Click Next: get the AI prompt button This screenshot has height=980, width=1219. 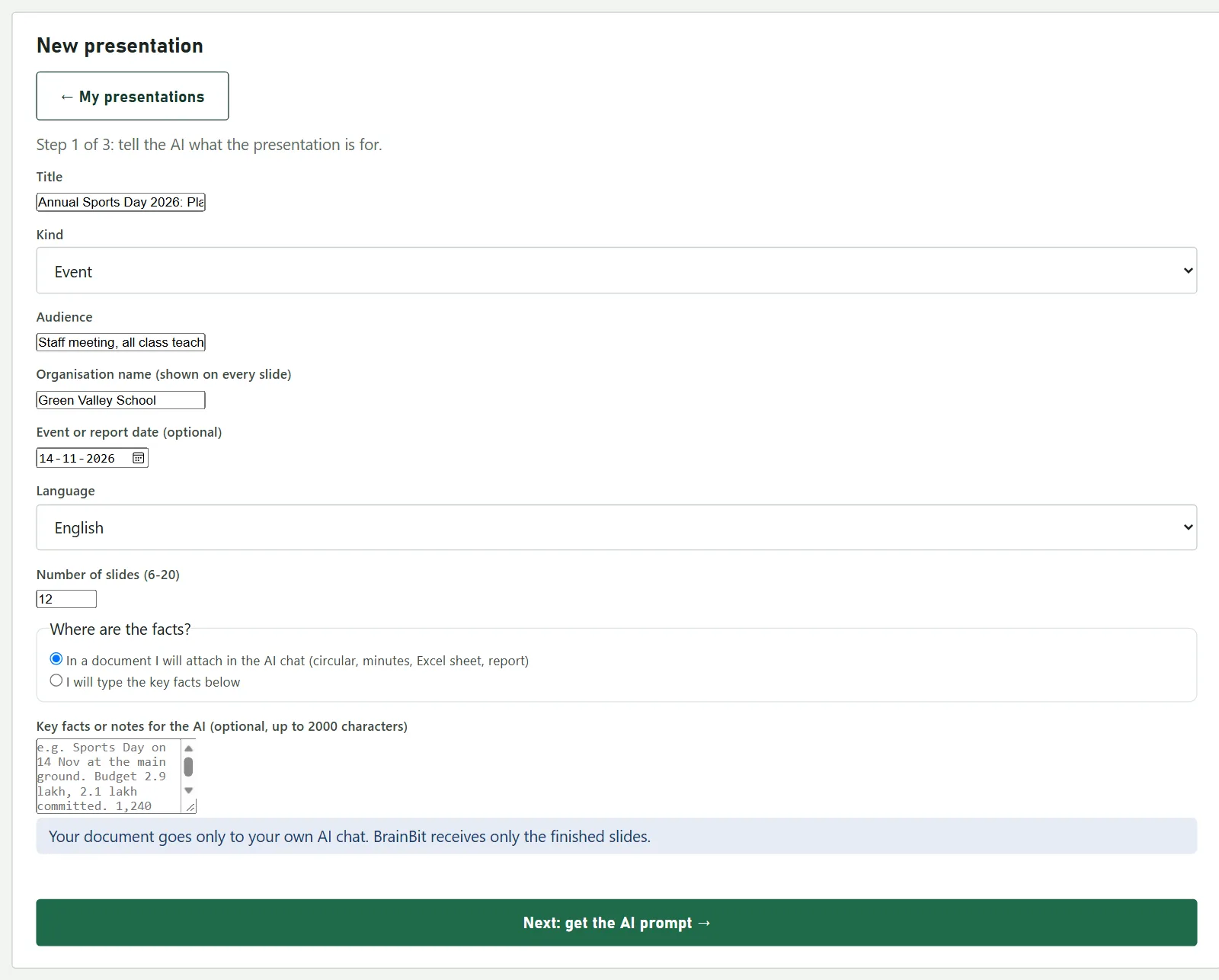pos(616,923)
